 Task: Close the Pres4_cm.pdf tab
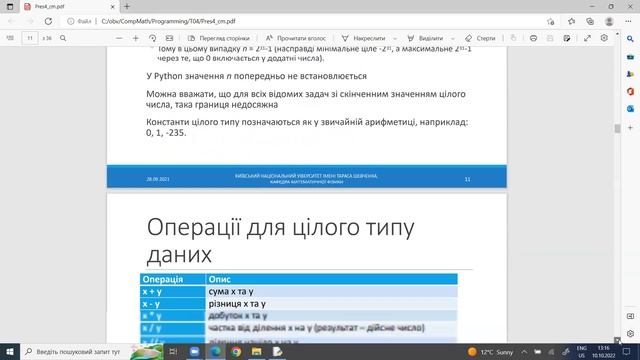113,7
